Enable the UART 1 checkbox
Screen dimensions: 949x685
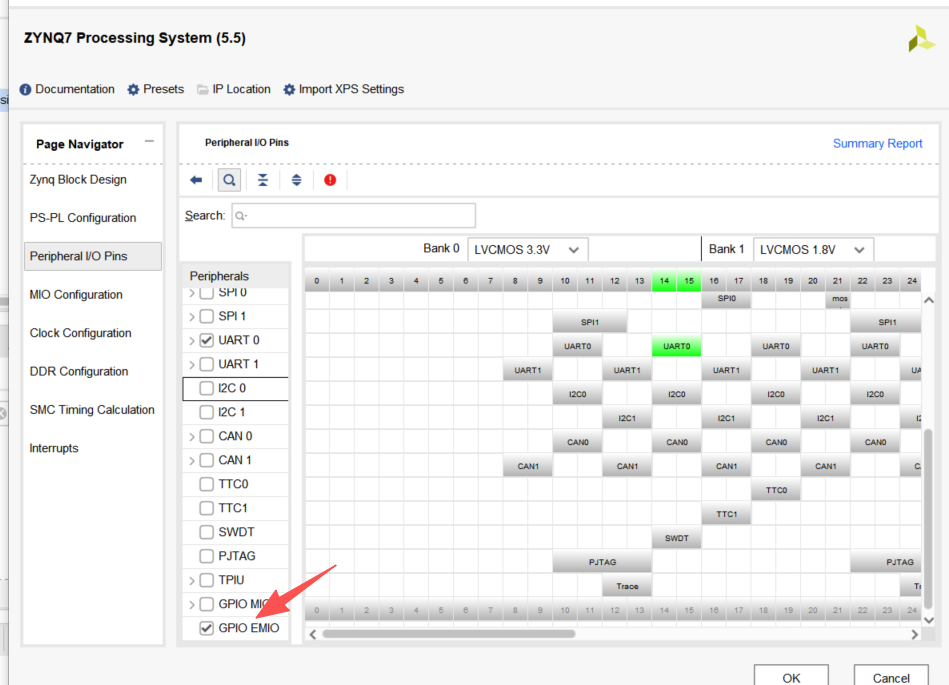click(206, 364)
